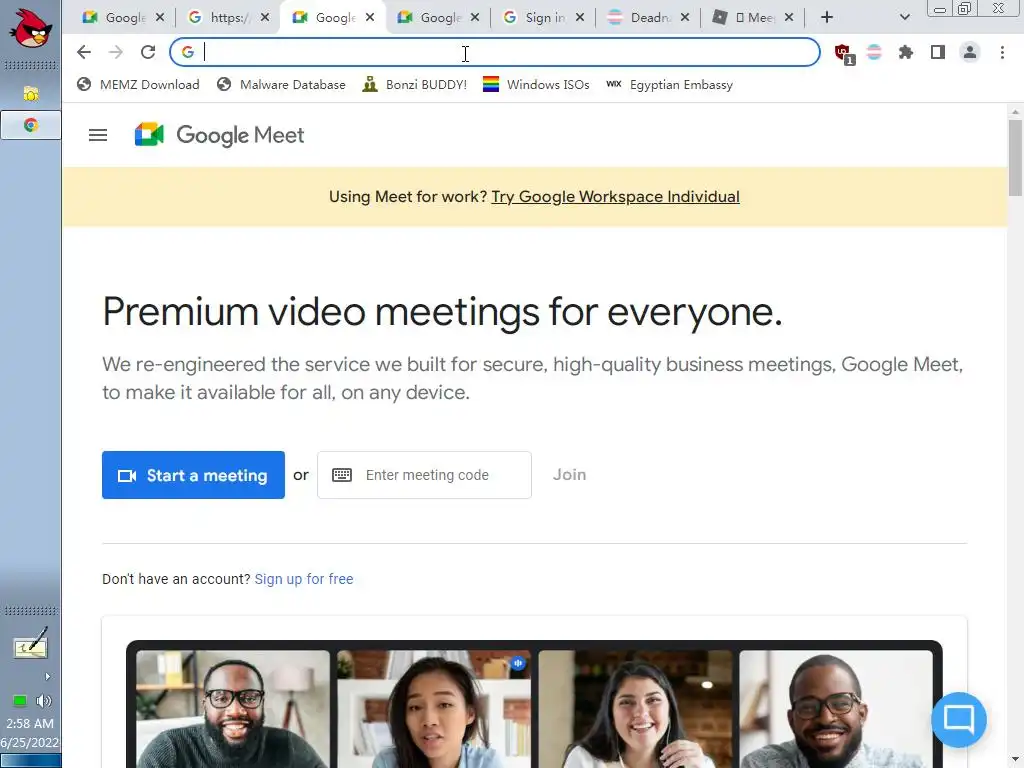Click the scrollbar down arrow
Image resolution: width=1024 pixels, height=768 pixels.
pos(1015,761)
